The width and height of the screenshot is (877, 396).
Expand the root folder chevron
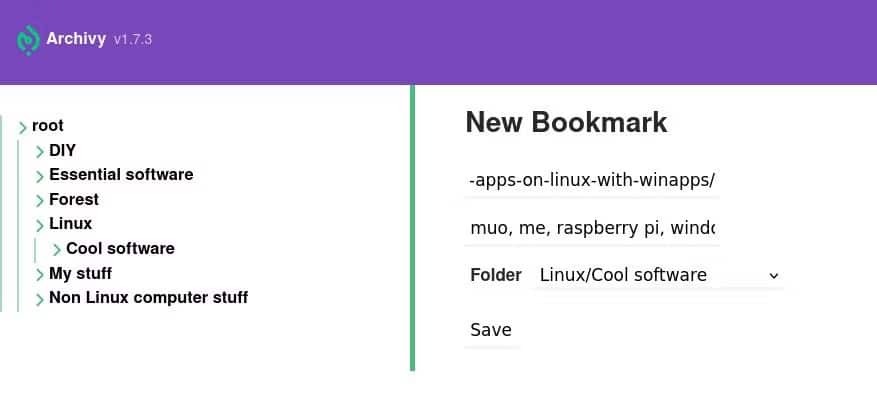pos(22,128)
